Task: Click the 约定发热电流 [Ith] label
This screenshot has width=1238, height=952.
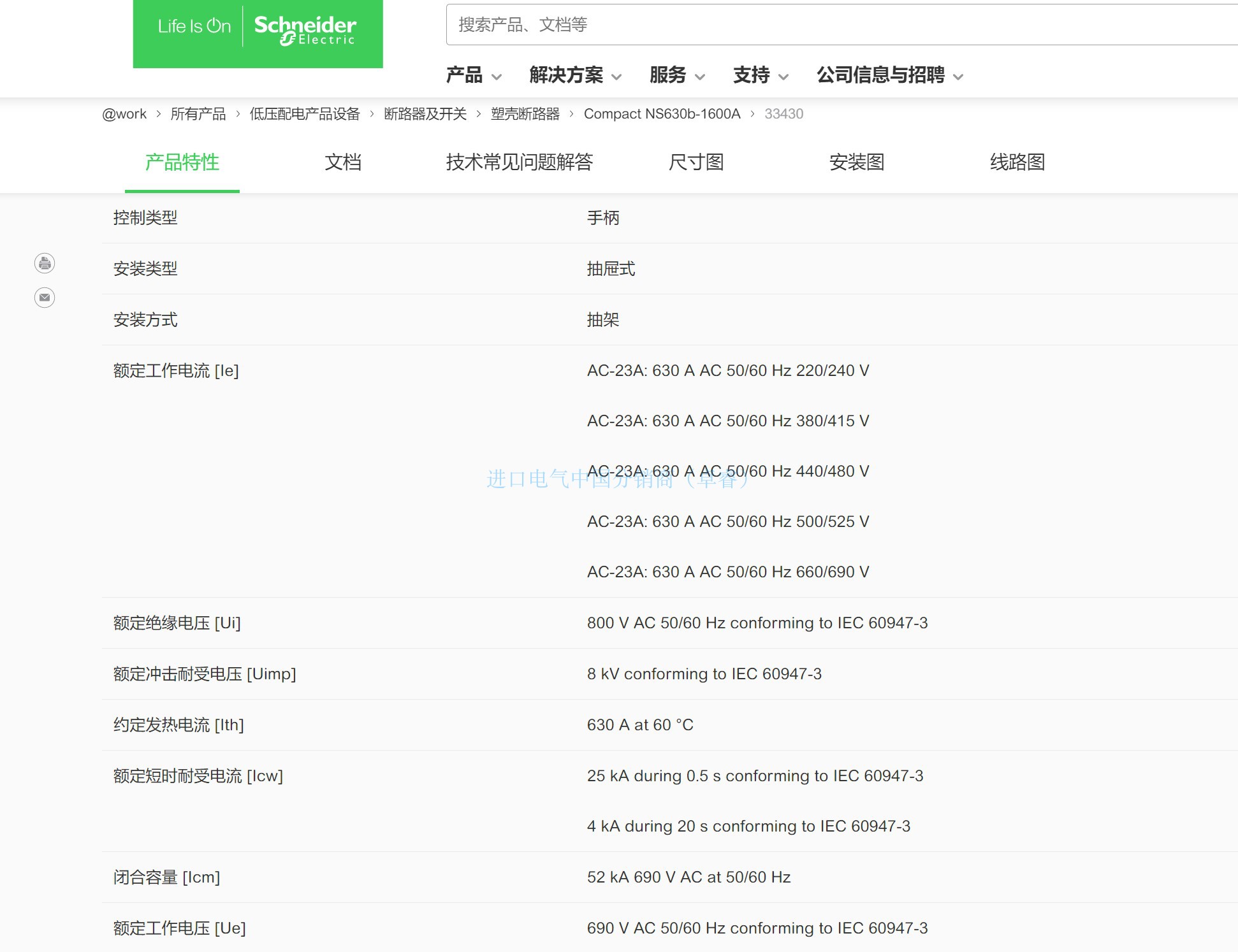Action: [178, 725]
